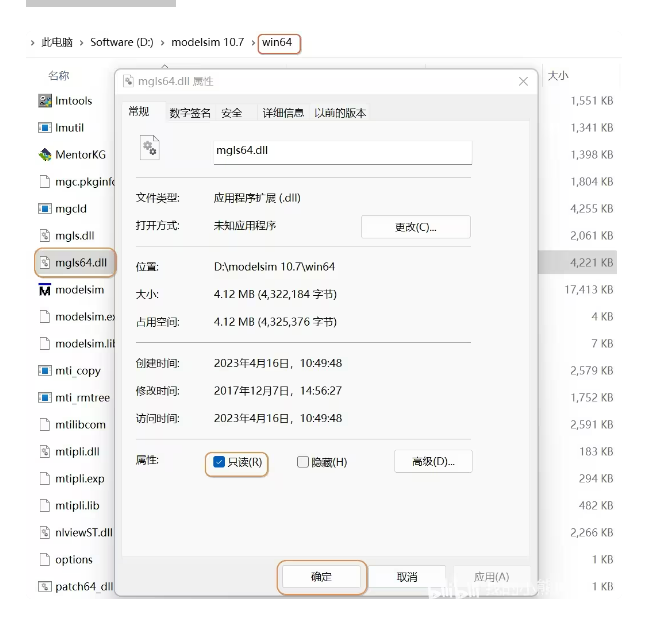This screenshot has height=620, width=656.
Task: Click the 未知应用程序 open-with value
Action: 245,226
